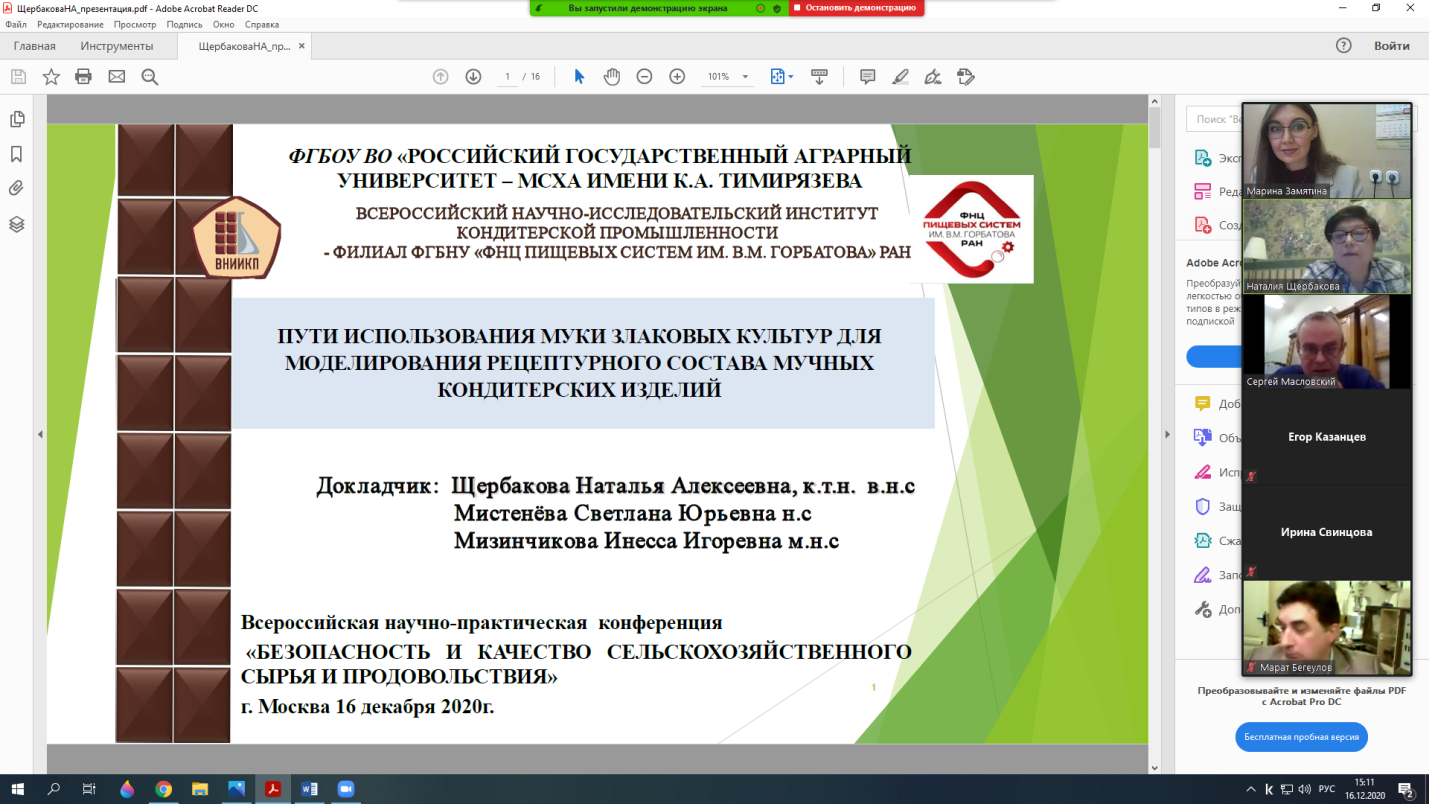The height and width of the screenshot is (804, 1429).
Task: Collapse the right tools pane arrow
Action: (1167, 434)
